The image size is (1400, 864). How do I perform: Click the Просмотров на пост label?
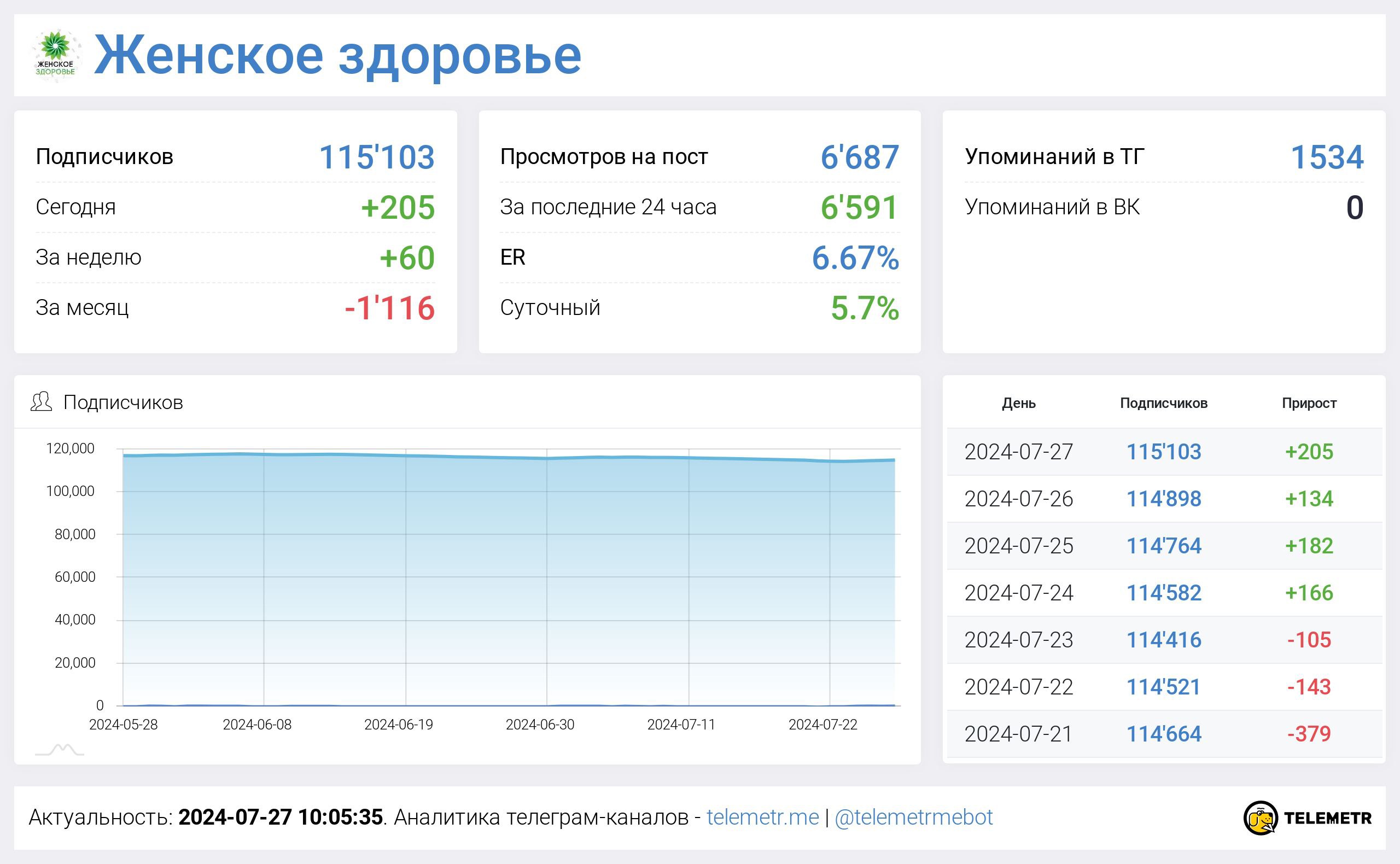(x=604, y=156)
